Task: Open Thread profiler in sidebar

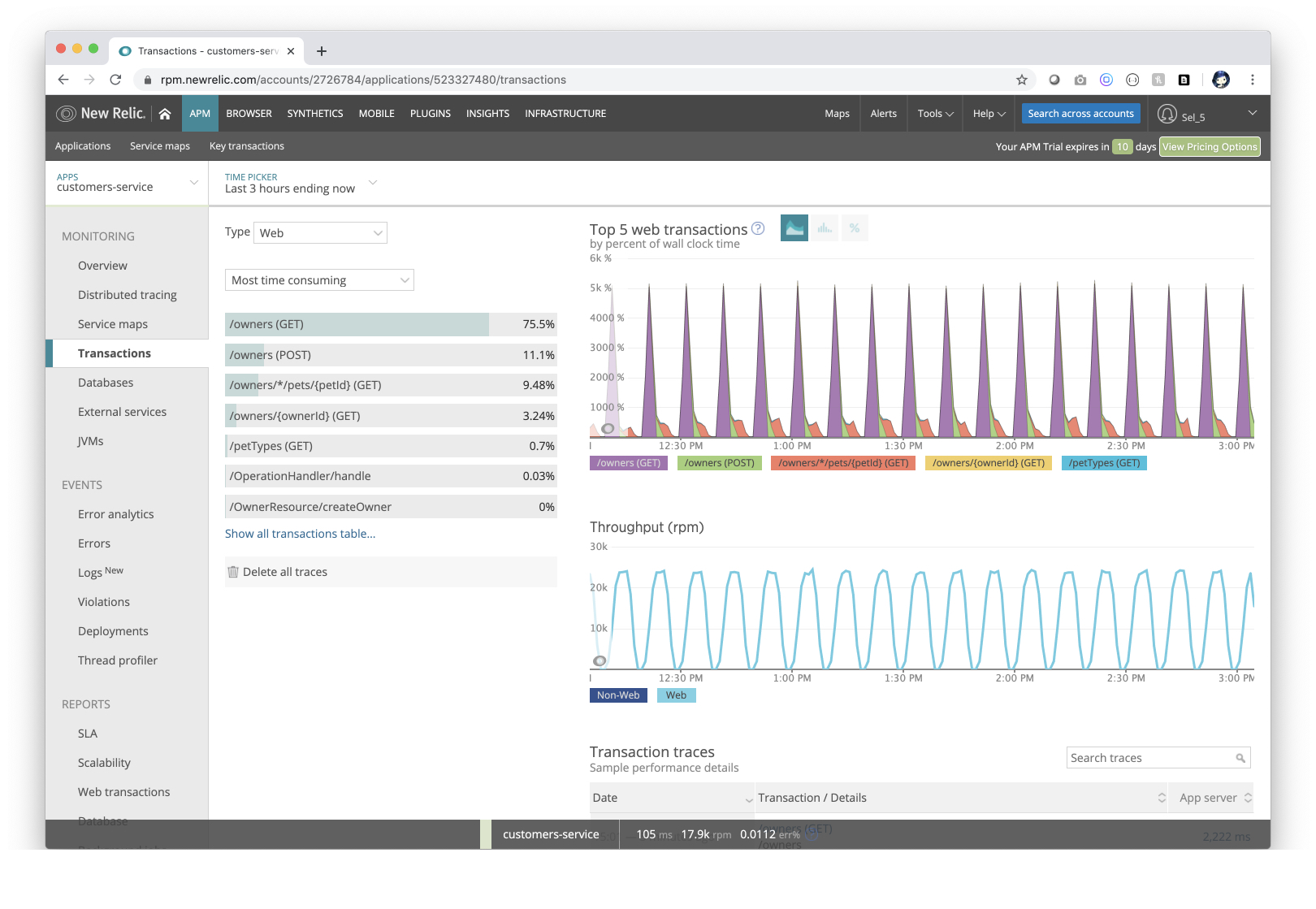Action: pos(118,660)
